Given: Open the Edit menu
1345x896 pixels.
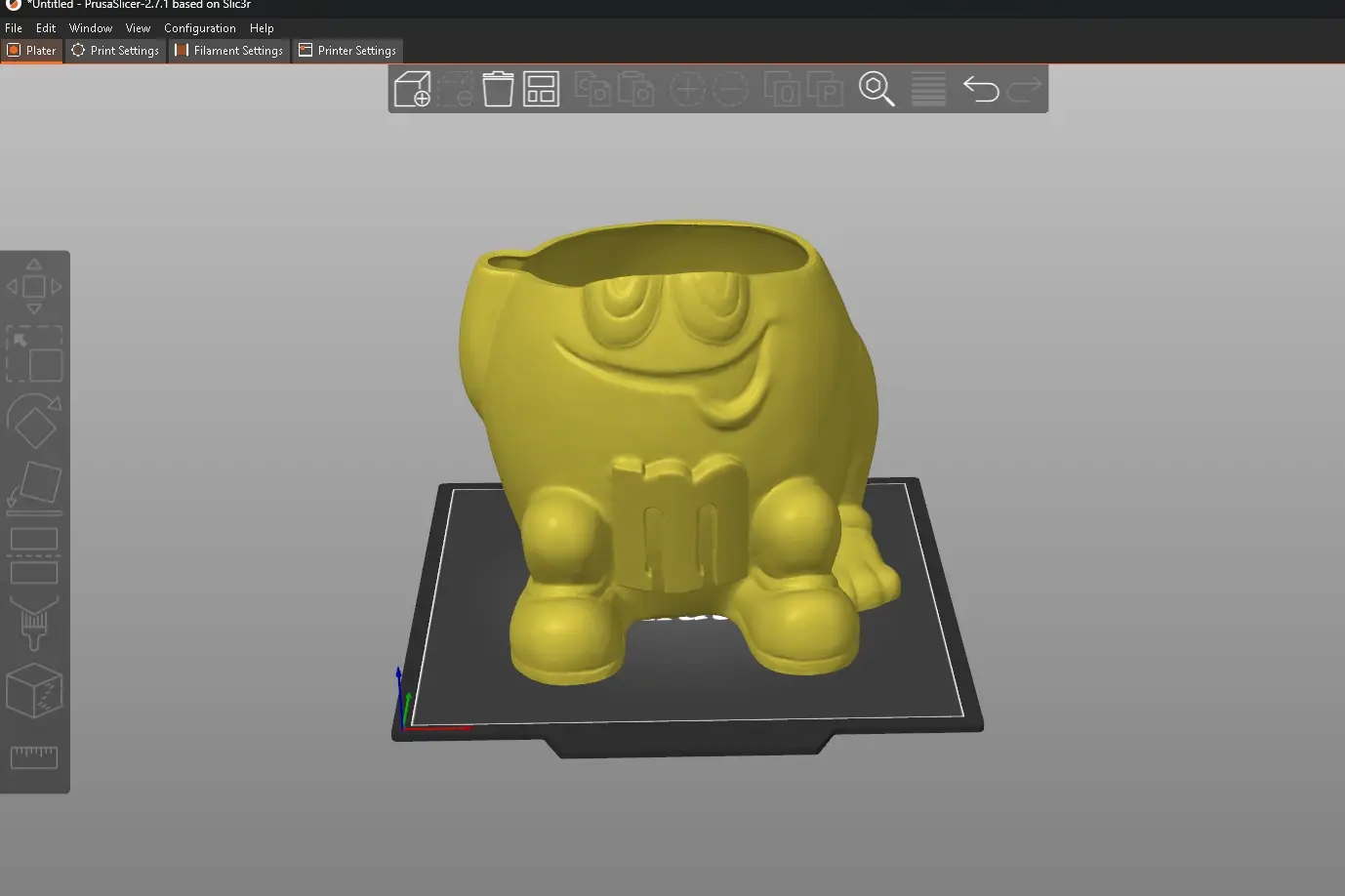Looking at the screenshot, I should pos(46,28).
